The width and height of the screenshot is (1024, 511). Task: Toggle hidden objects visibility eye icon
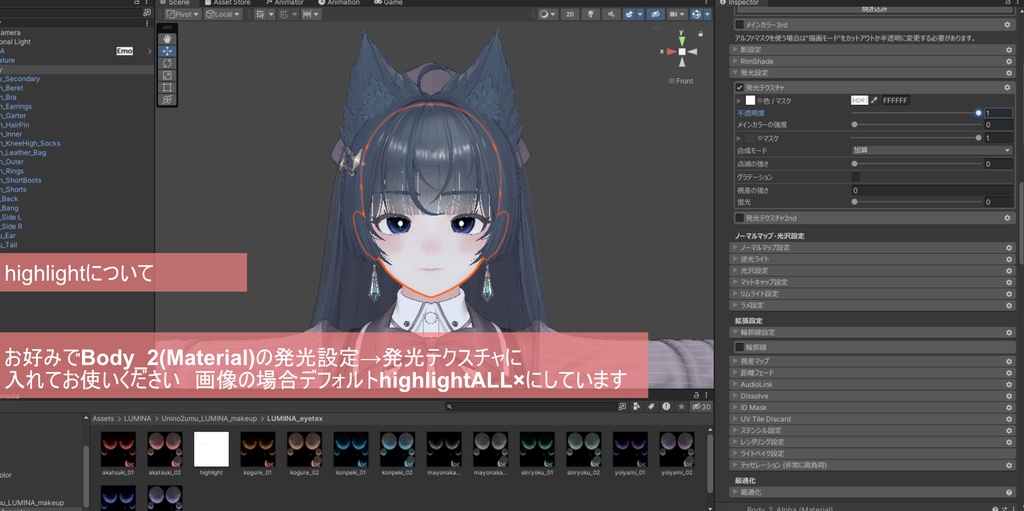coord(655,14)
